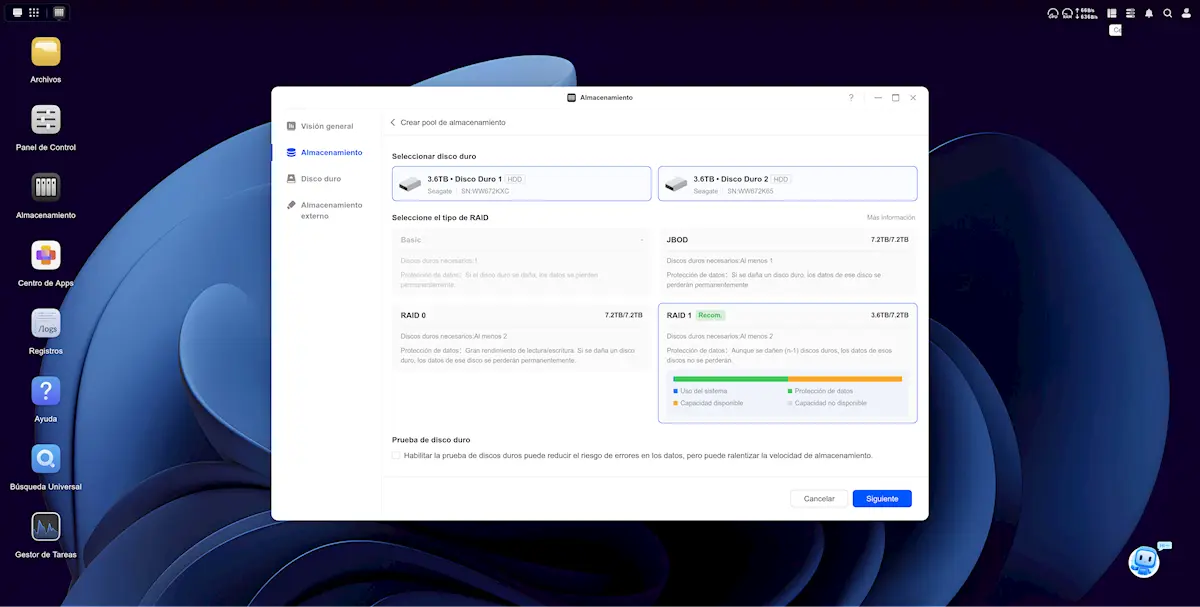Open the Disco duro sidebar section
This screenshot has height=607, width=1200.
tap(320, 179)
